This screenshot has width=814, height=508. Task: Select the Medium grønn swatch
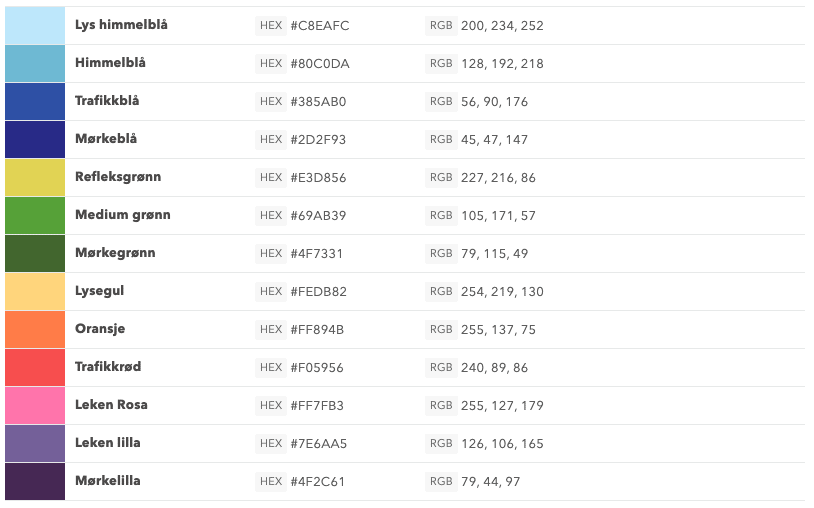click(x=35, y=215)
